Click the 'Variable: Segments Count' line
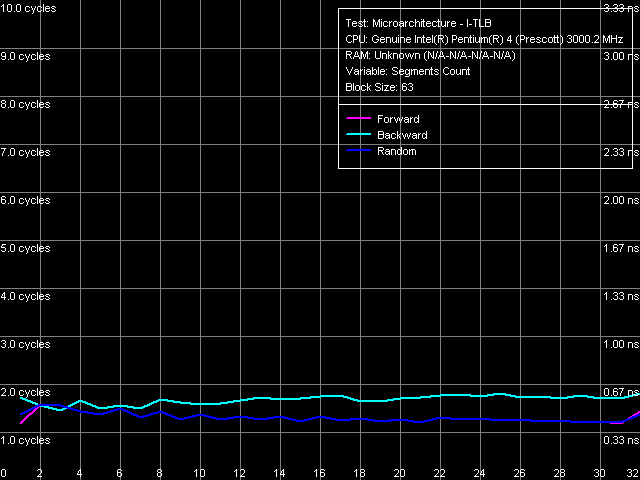Viewport: 640px width, 480px height. 408,72
